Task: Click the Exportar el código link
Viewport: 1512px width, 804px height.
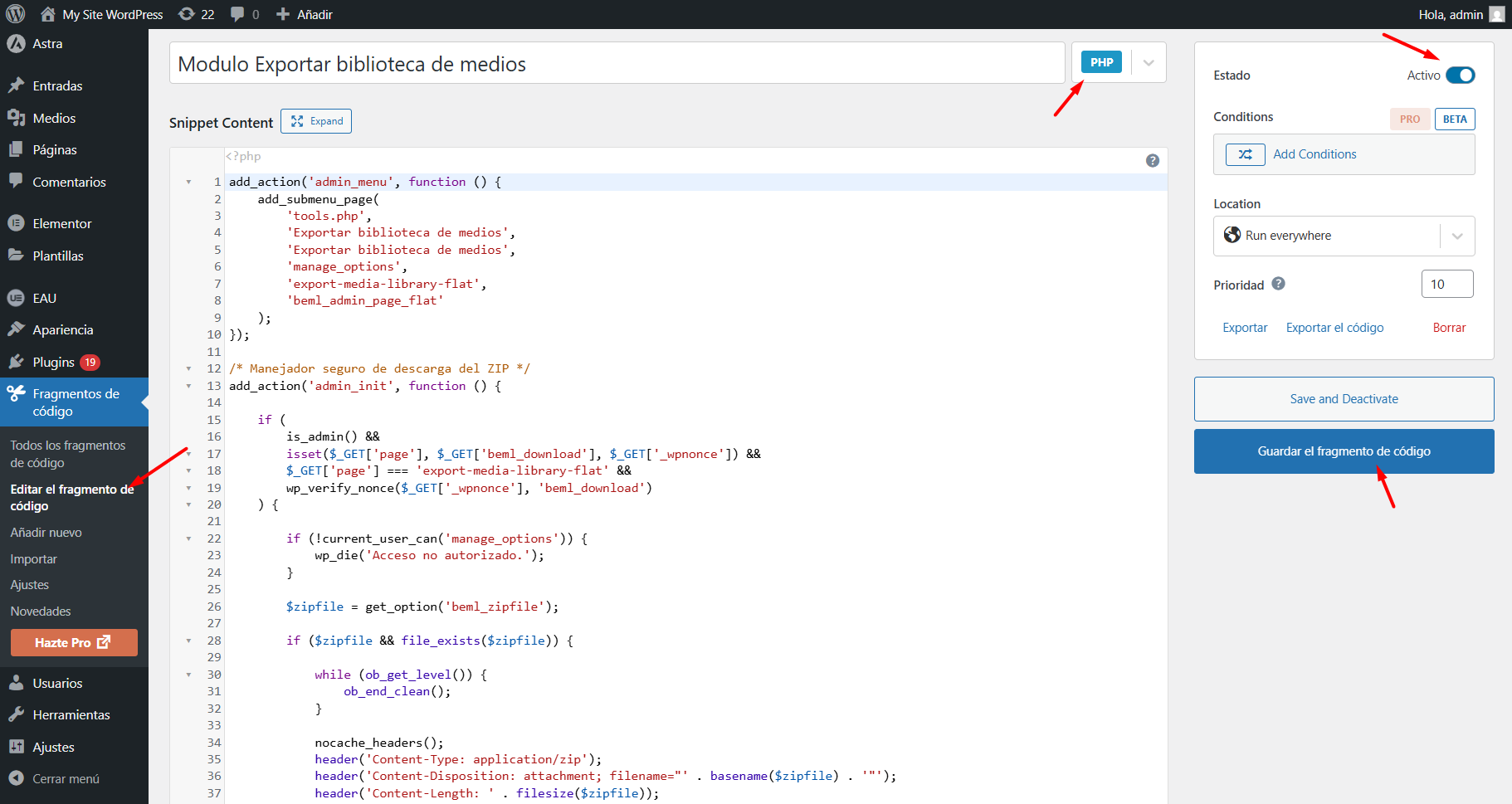Action: tap(1334, 327)
